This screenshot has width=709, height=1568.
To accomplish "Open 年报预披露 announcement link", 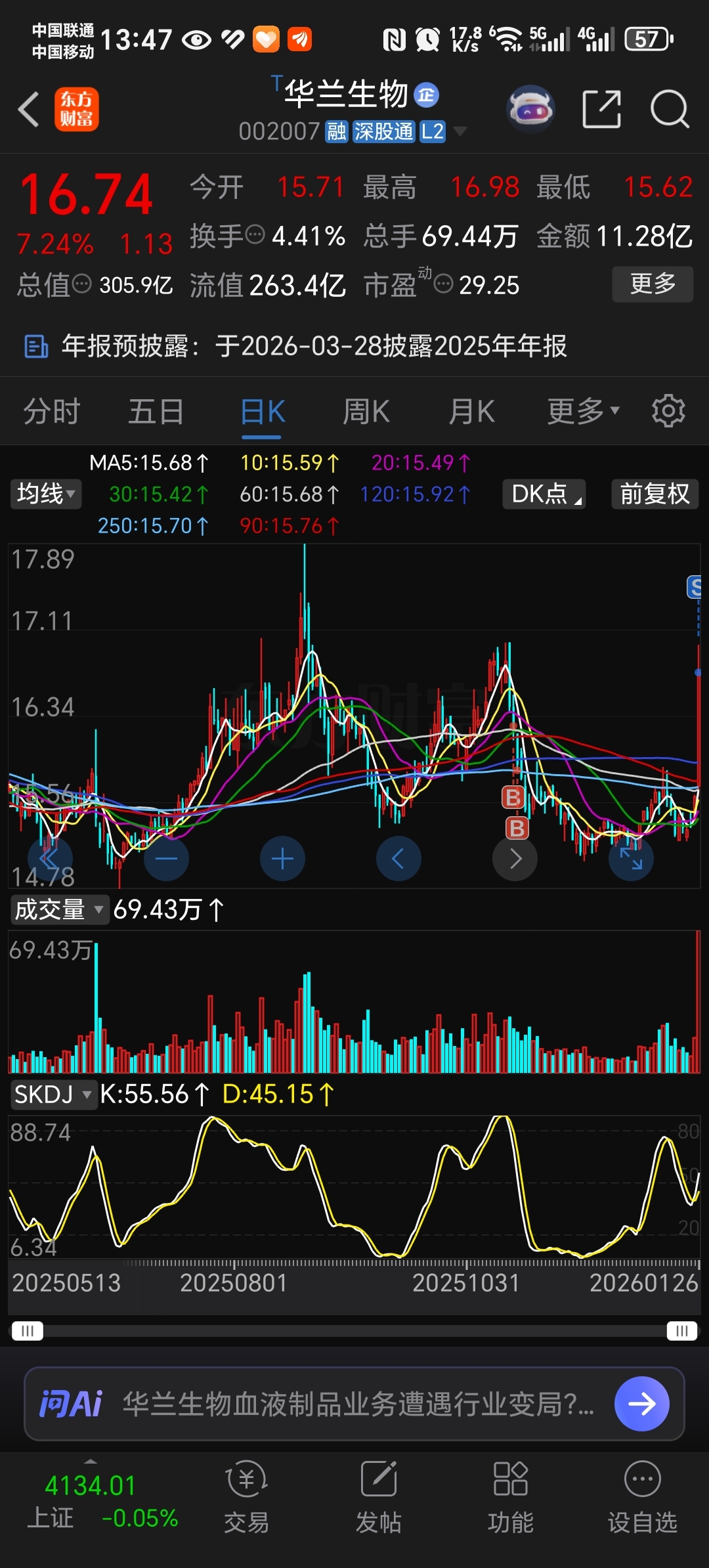I will 314,346.
